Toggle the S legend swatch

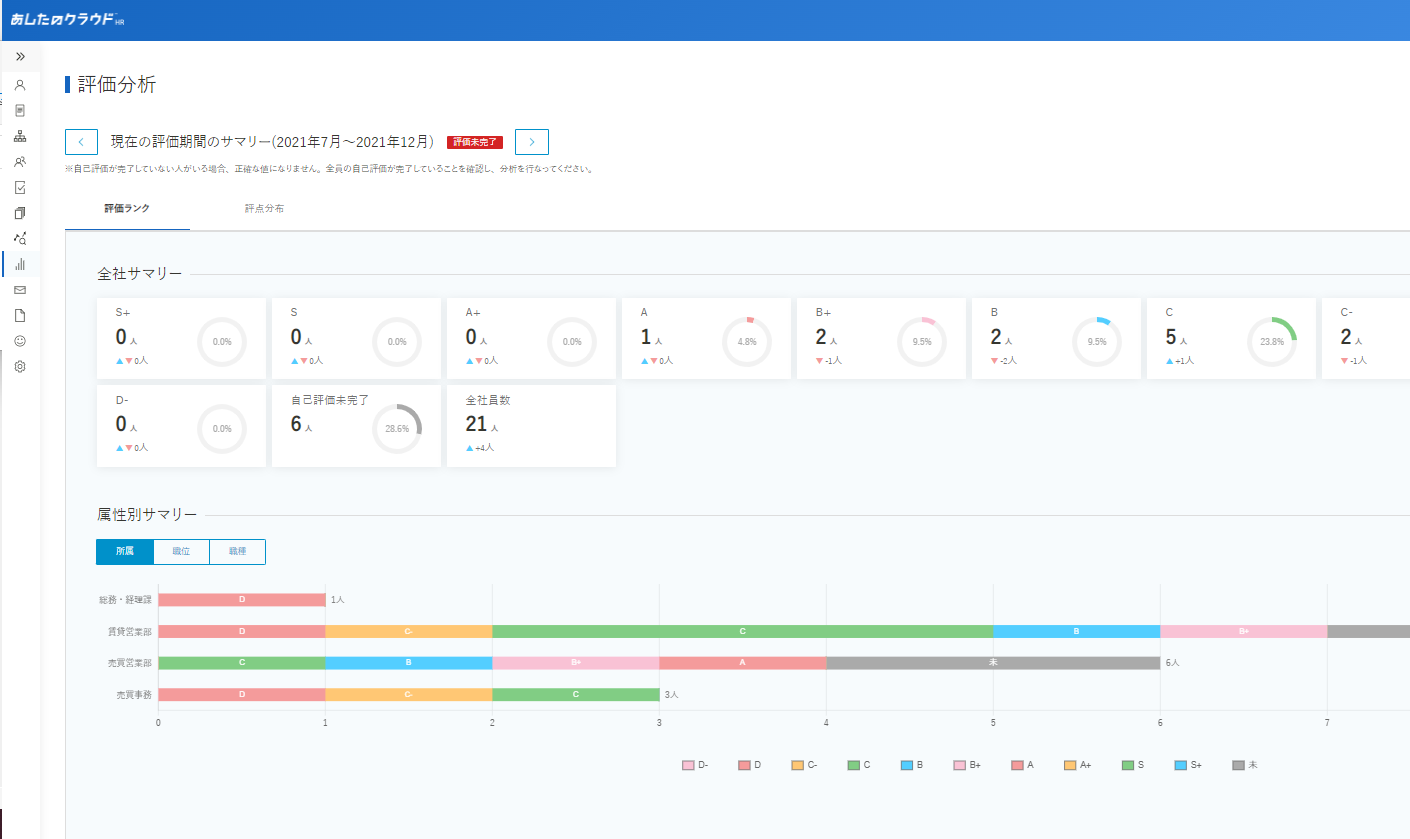pos(1129,765)
